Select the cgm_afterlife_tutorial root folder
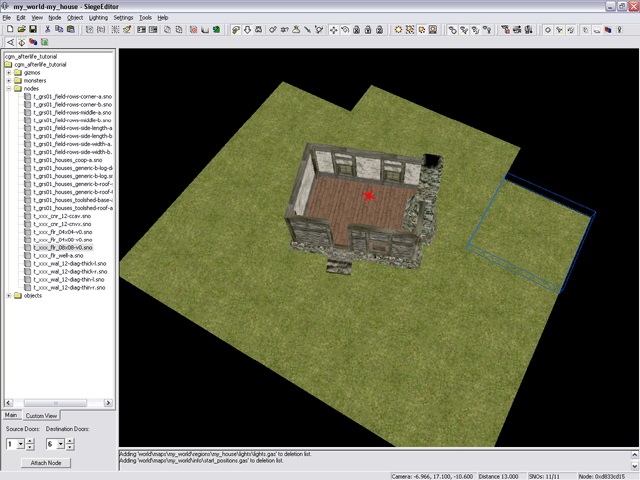 pos(40,64)
